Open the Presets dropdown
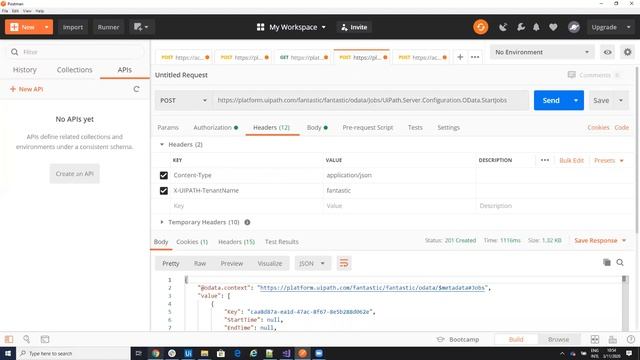Screen dimensions: 640x360 point(609,160)
